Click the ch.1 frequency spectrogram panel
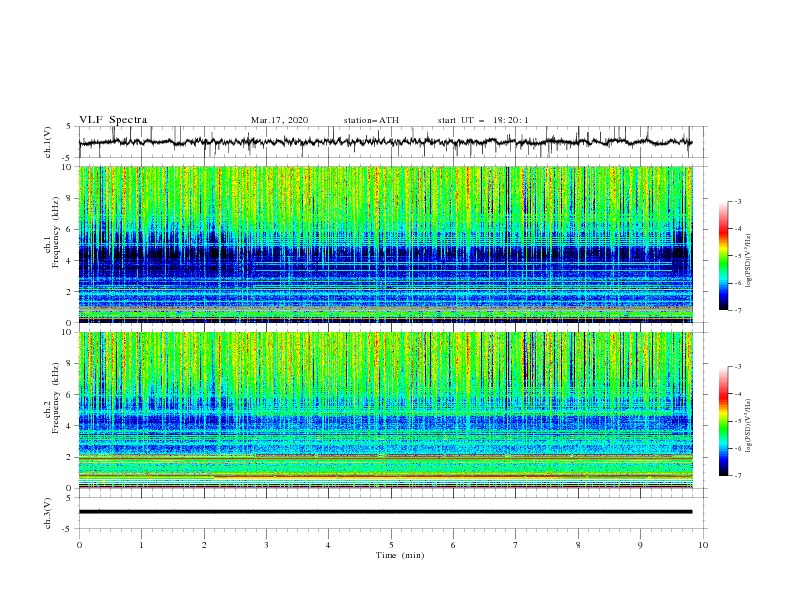792x612 pixels. (386, 244)
